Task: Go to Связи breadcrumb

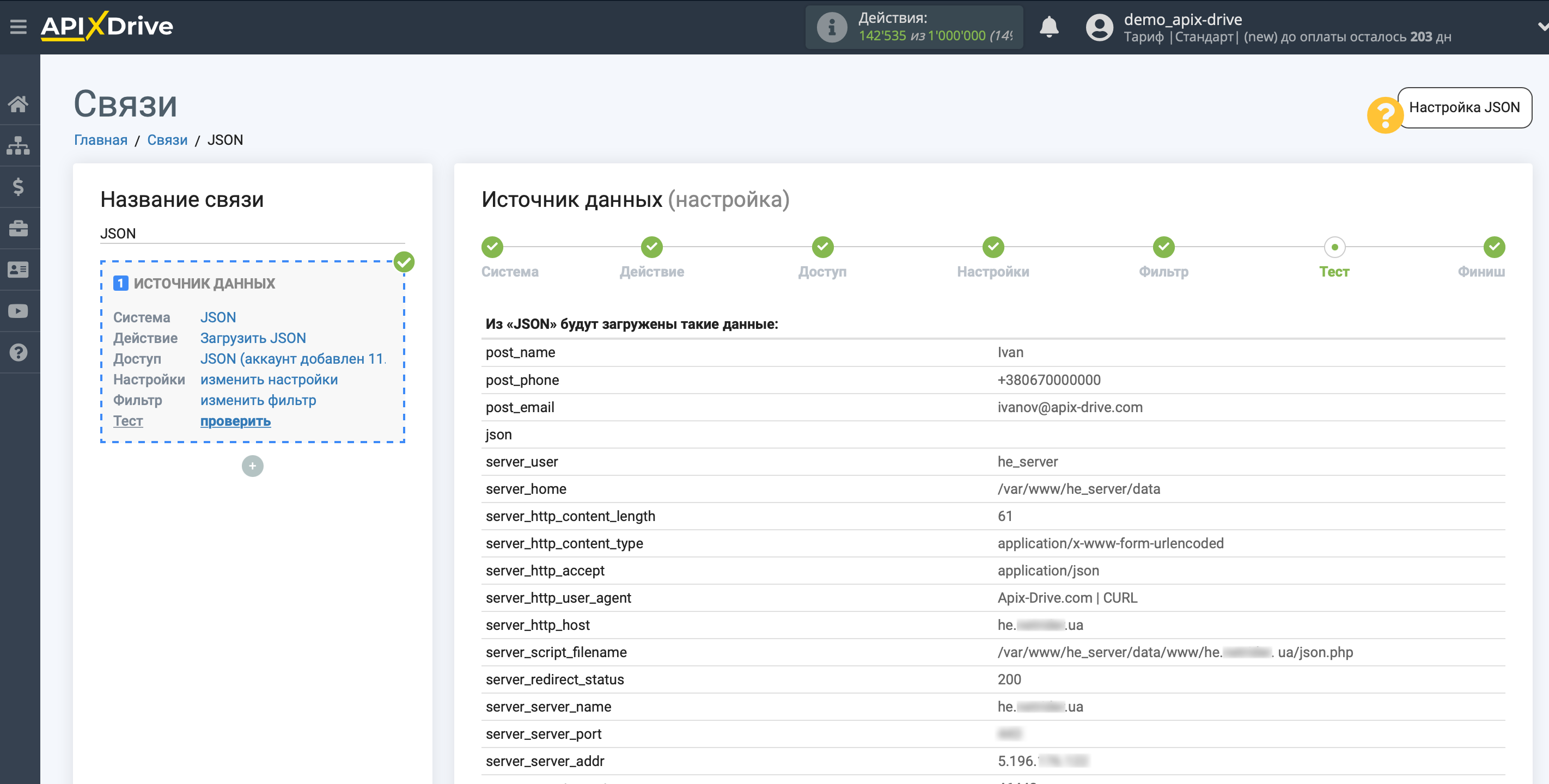Action: [x=167, y=140]
